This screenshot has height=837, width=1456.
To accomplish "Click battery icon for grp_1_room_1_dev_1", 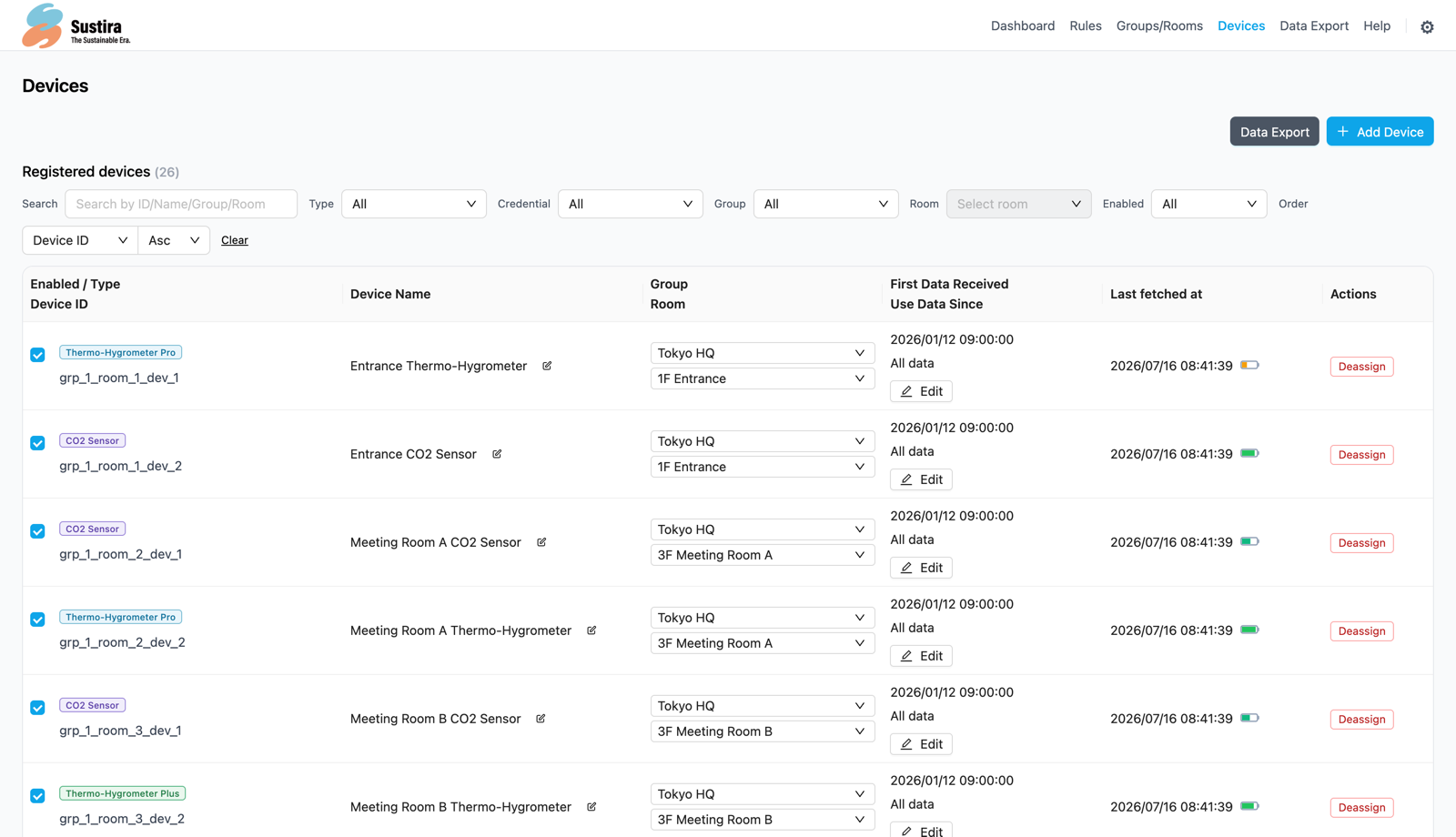I will (x=1249, y=365).
